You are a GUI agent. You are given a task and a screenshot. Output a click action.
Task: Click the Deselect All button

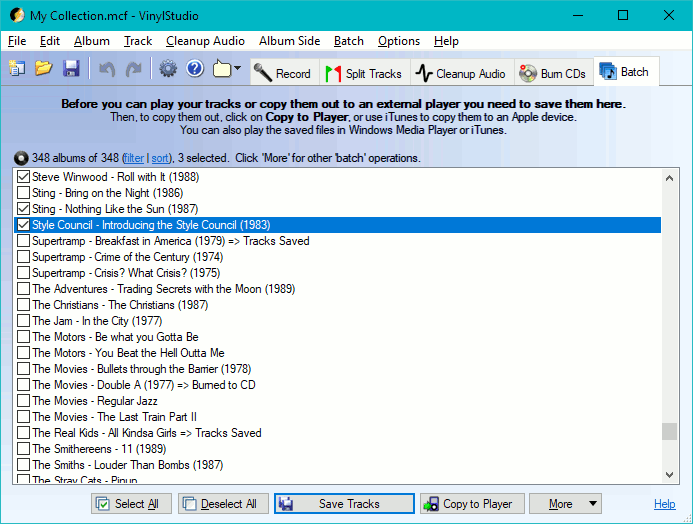pyautogui.click(x=223, y=504)
